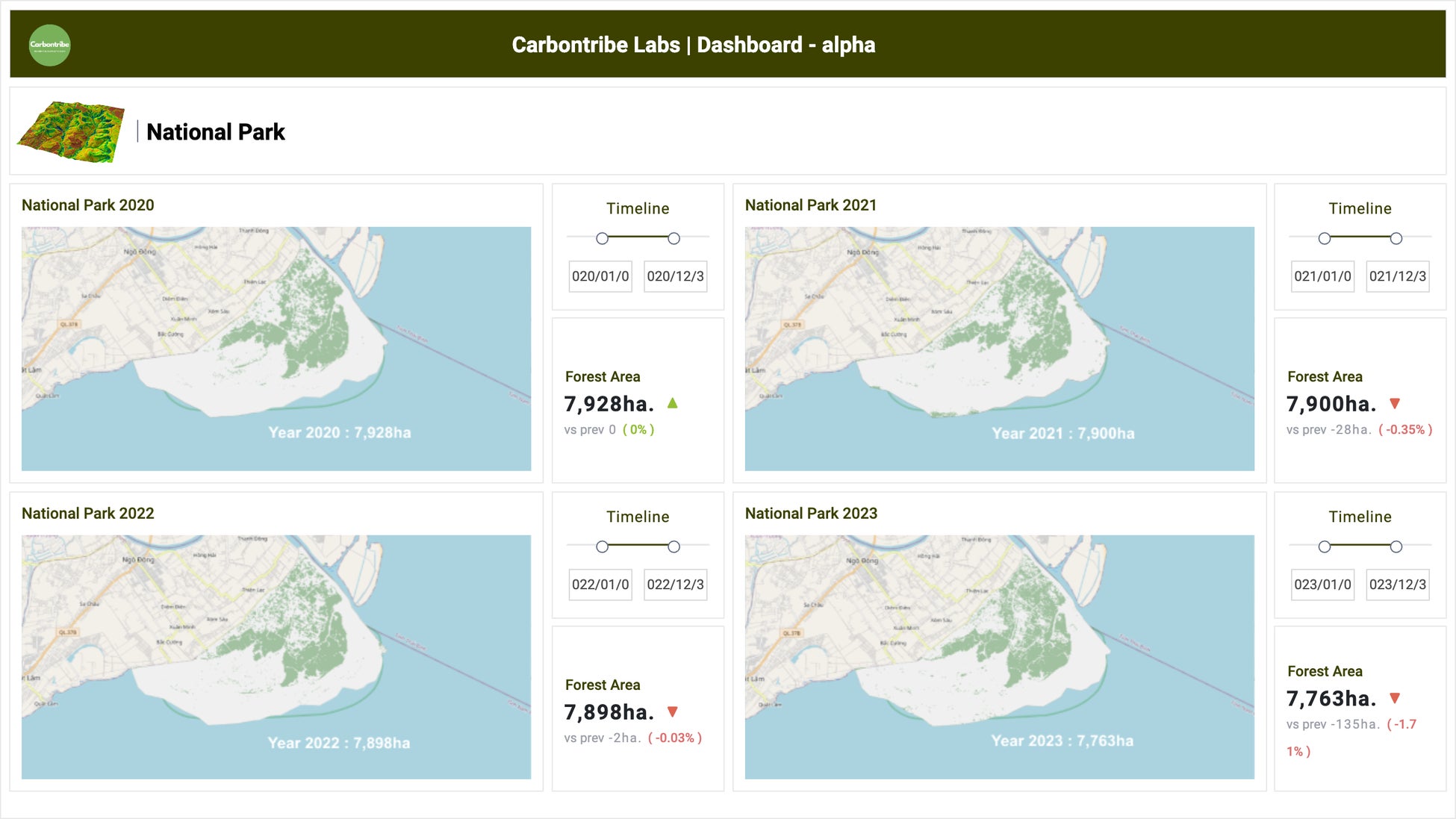Click right handle of 2023 timeline slider
Image resolution: width=1456 pixels, height=819 pixels.
click(1396, 546)
